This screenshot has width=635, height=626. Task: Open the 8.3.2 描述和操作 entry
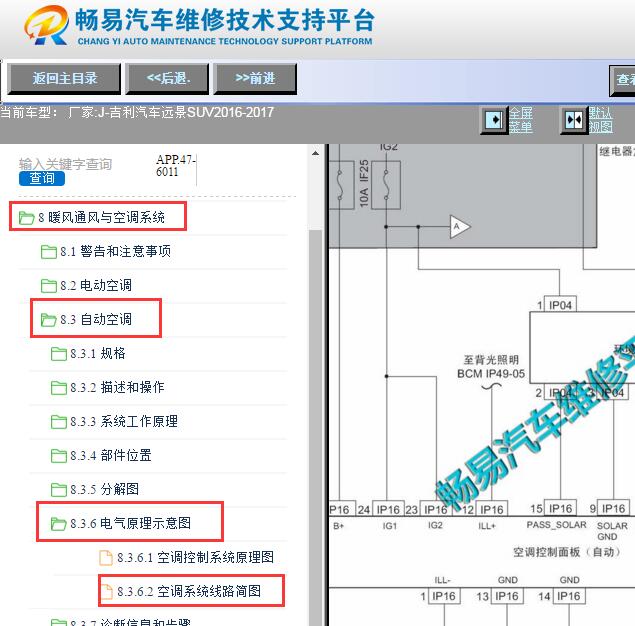(117, 388)
